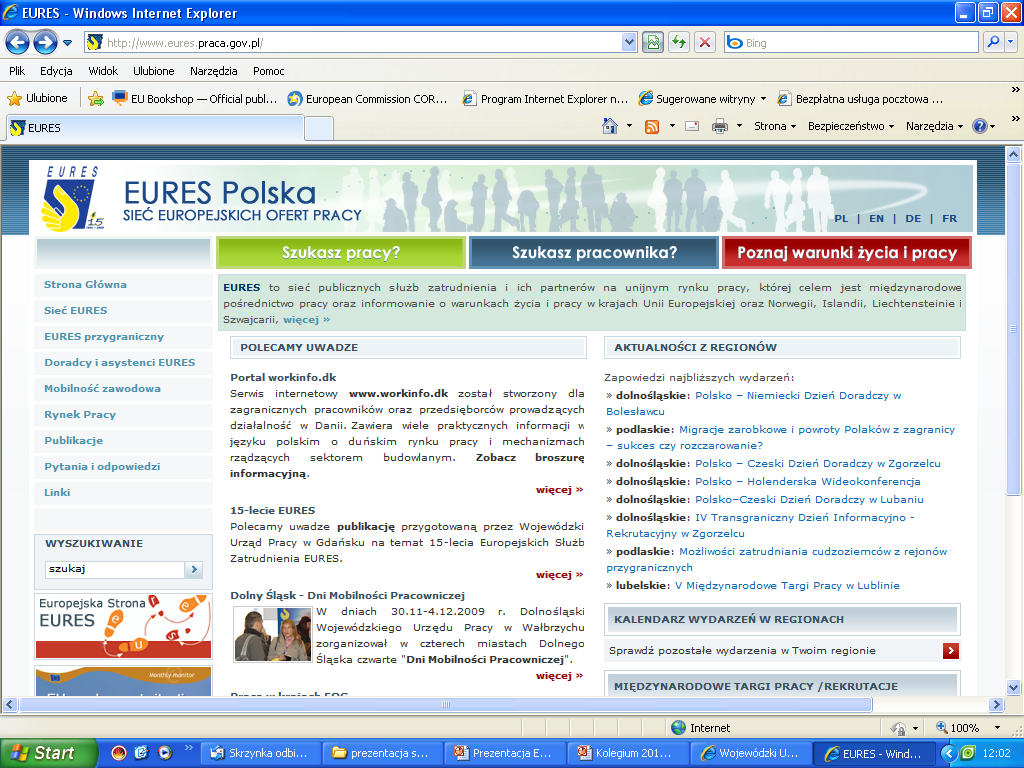Click the green Szukasz pracy? button
This screenshot has width=1024, height=768.
click(341, 253)
